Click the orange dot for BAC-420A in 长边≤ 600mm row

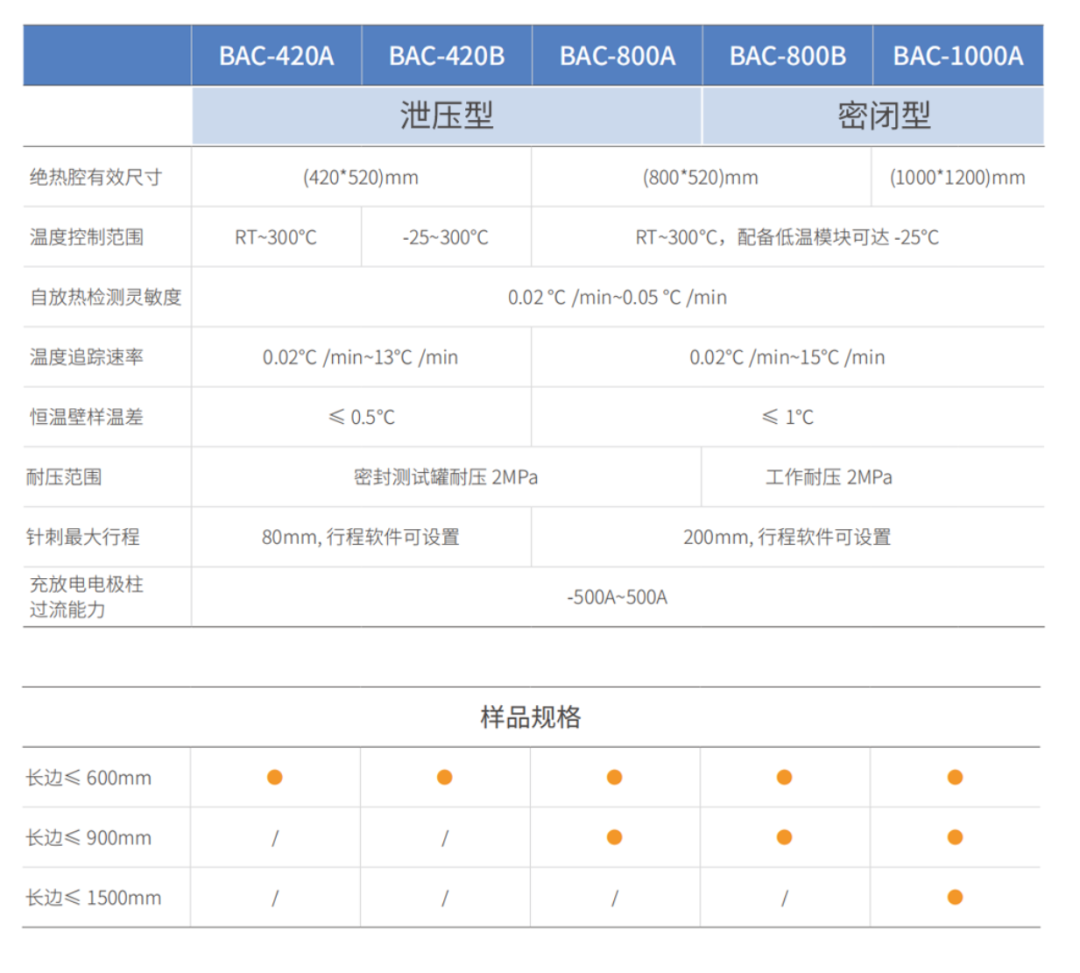click(275, 777)
